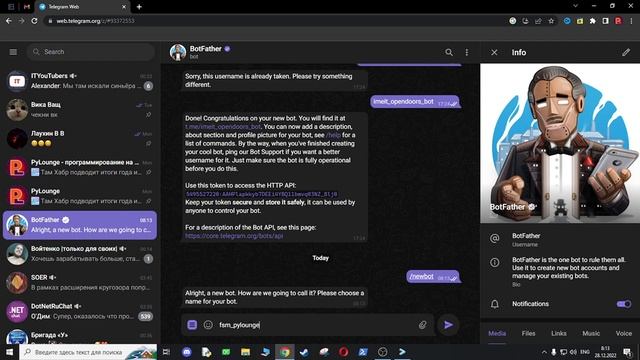The height and width of the screenshot is (360, 640).
Task: Search within the BotFather chat
Action: [449, 52]
